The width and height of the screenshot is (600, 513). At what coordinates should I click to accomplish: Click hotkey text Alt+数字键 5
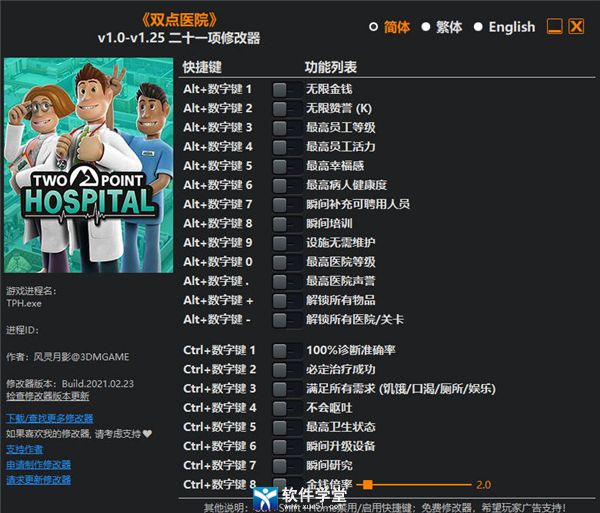217,166
